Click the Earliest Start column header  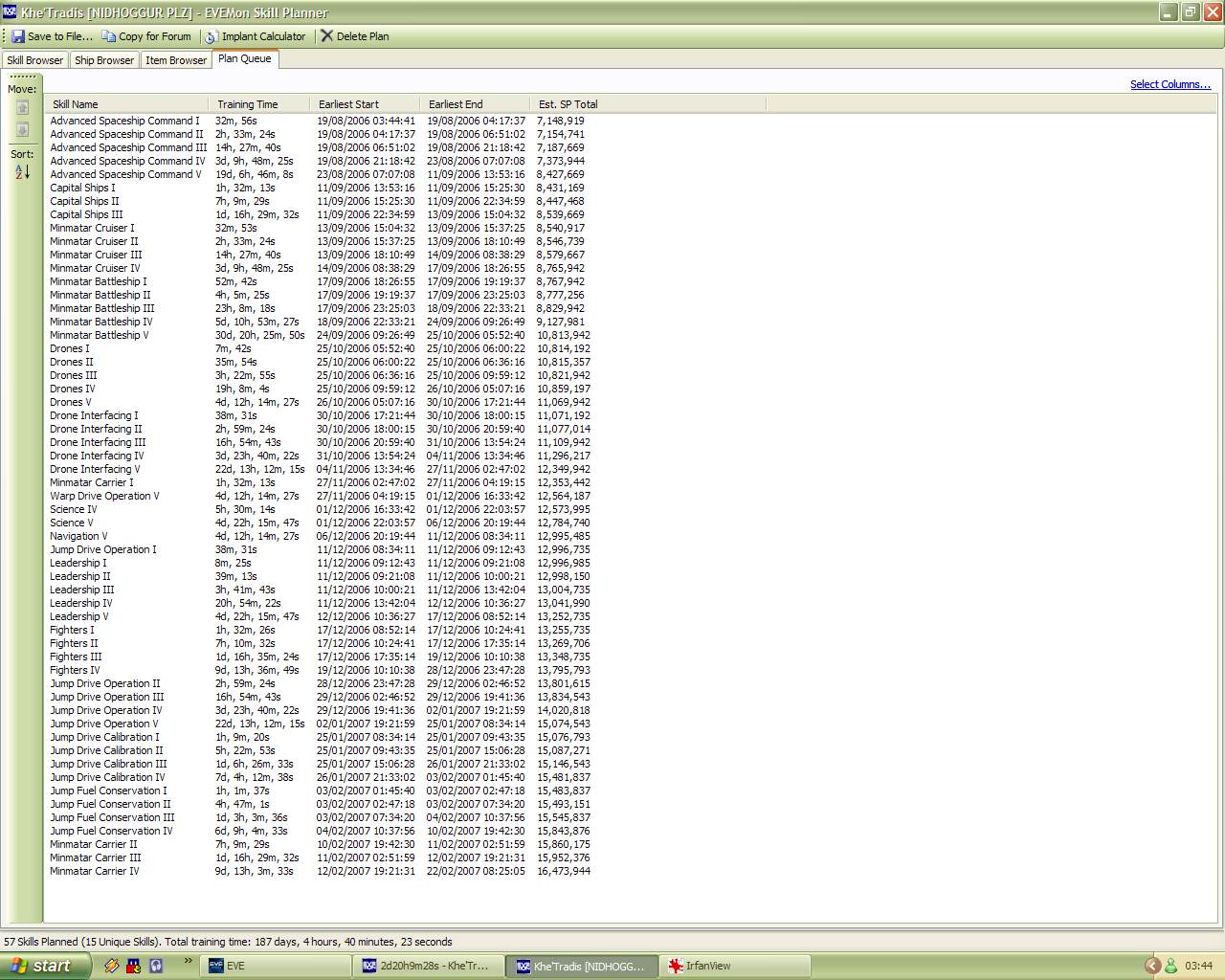(366, 104)
